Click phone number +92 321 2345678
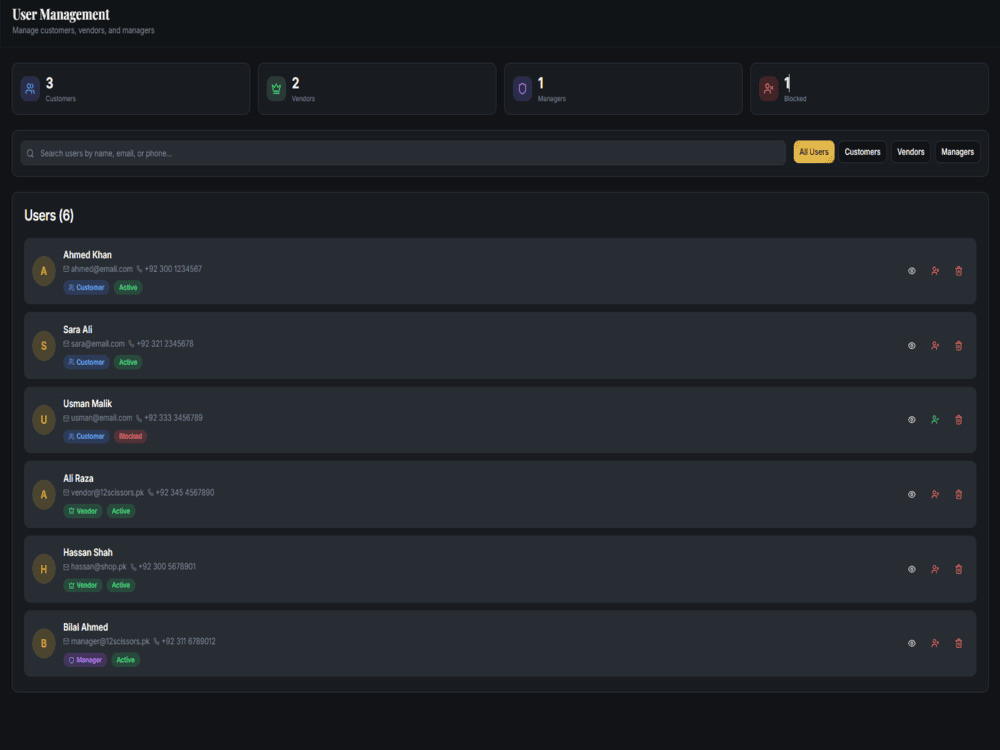This screenshot has height=750, width=1000. click(165, 344)
